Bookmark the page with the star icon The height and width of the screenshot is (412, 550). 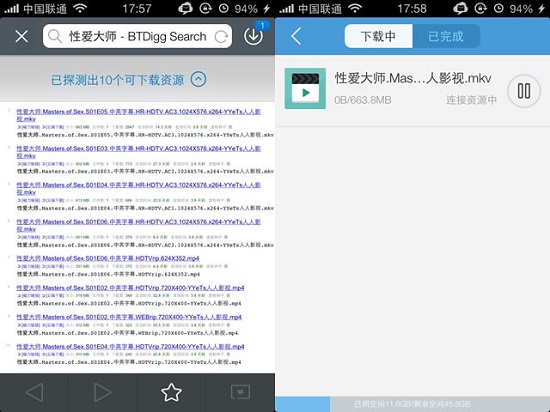click(171, 392)
